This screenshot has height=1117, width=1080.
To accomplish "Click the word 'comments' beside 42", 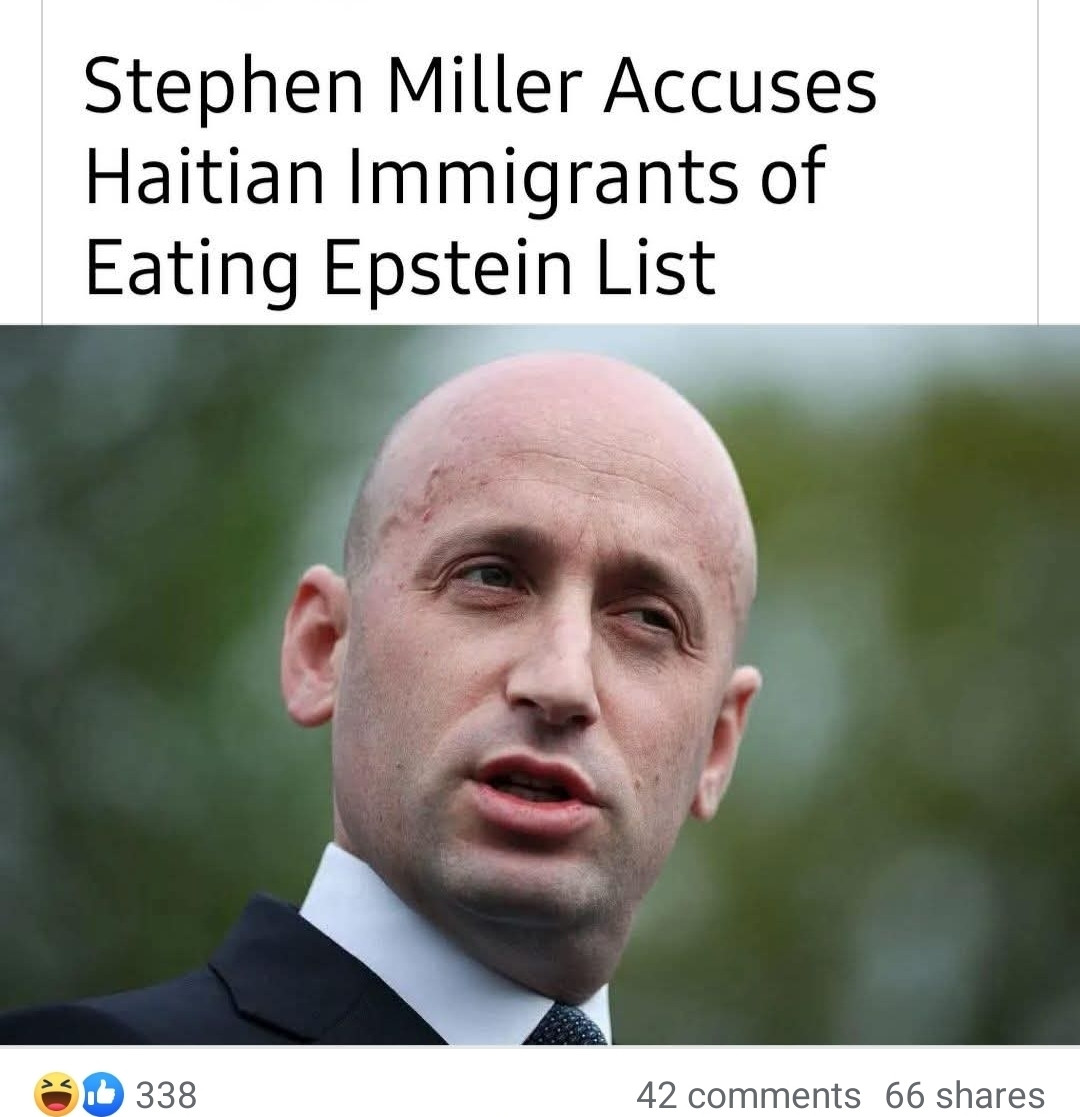I will click(x=774, y=1095).
